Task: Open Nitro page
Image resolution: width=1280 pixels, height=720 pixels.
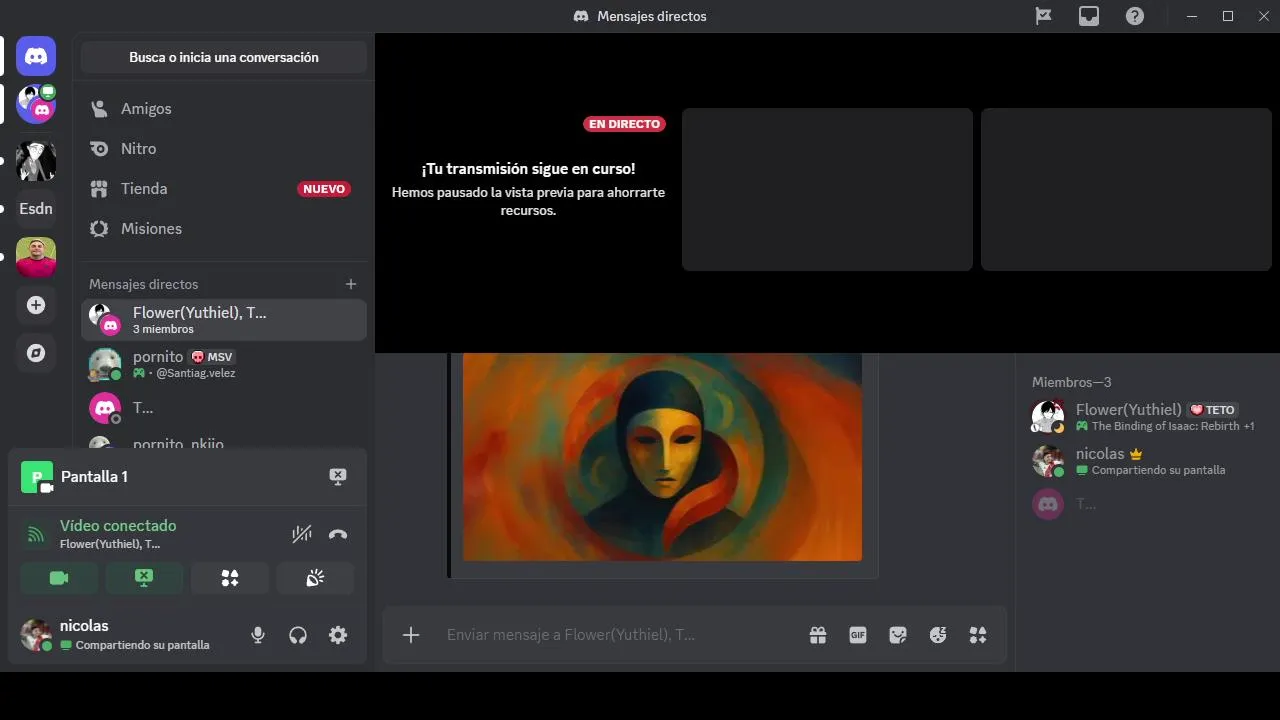Action: tap(224, 149)
